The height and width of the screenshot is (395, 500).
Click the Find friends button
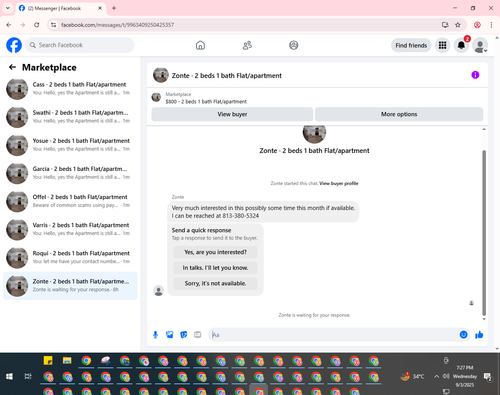411,45
